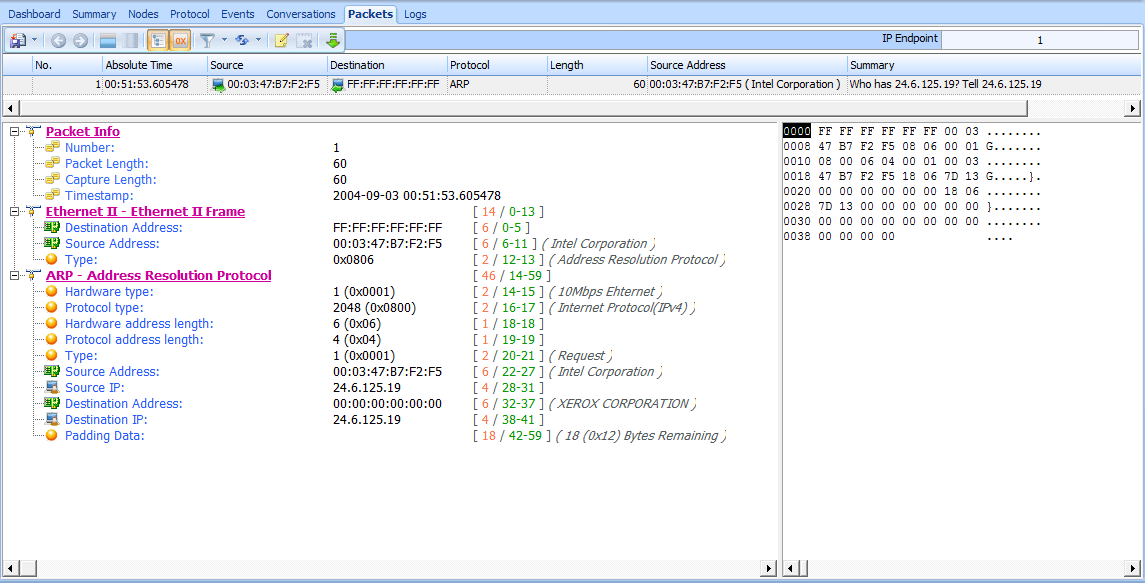Sort by Protocol column header

[x=497, y=65]
